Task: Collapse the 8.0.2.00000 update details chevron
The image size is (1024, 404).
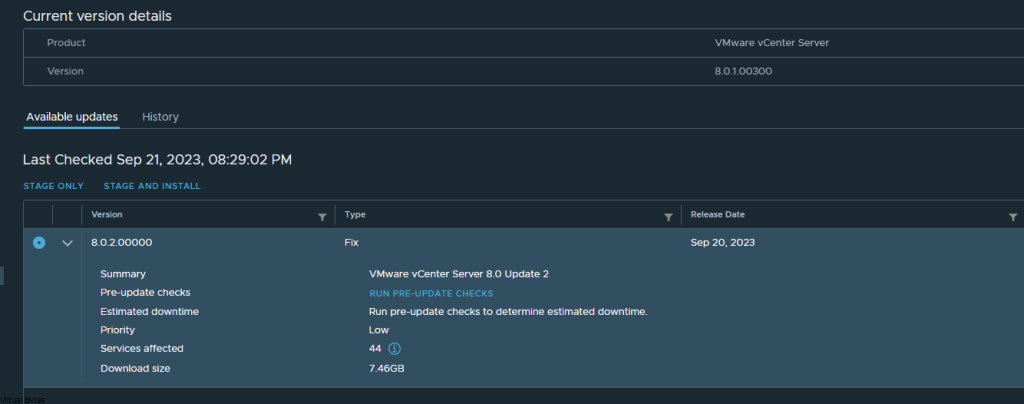Action: (67, 243)
